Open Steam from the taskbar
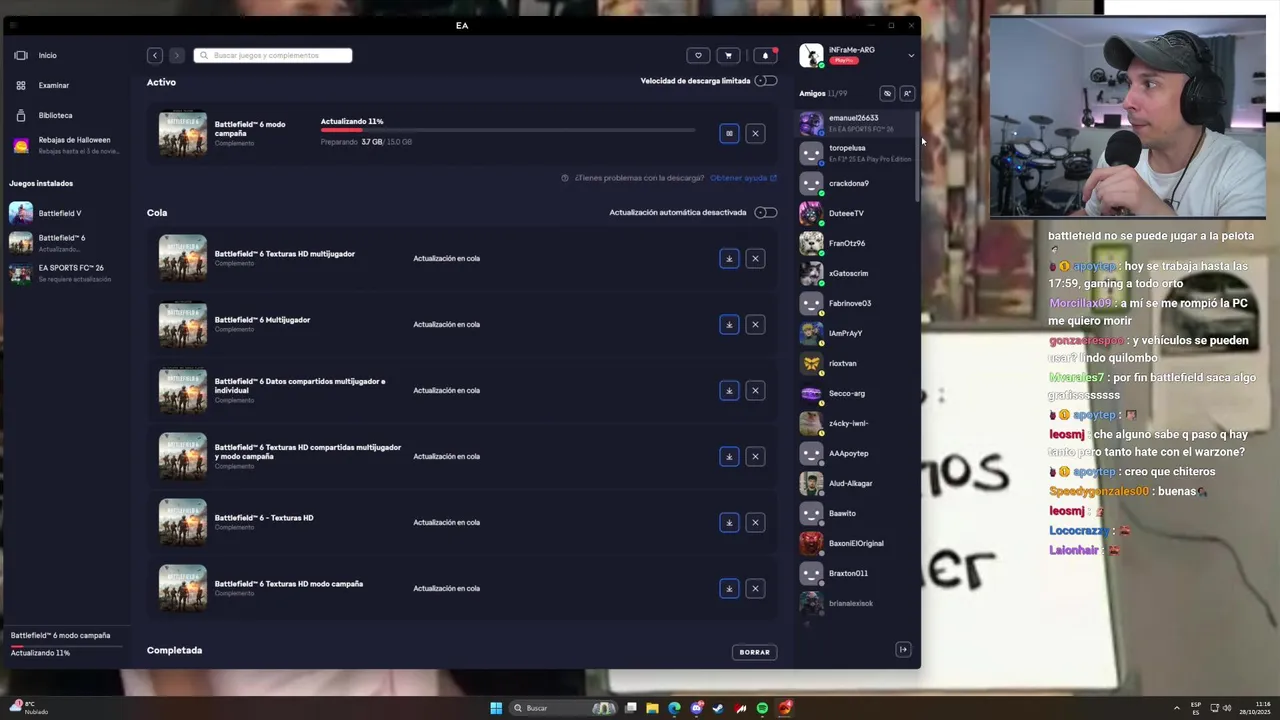Screen dimensions: 1280x720 click(718, 708)
